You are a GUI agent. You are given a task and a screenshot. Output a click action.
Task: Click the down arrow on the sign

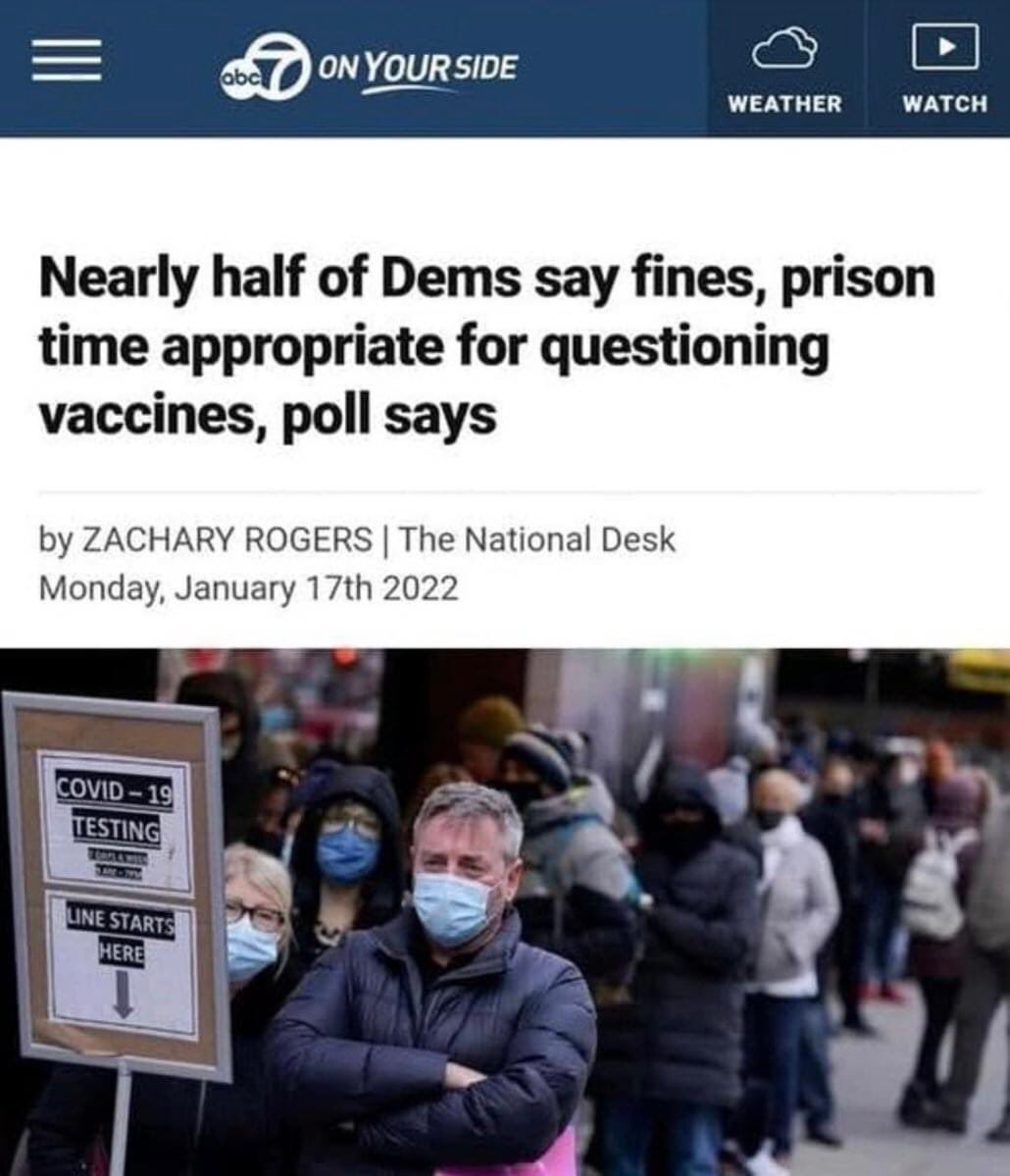point(123,996)
